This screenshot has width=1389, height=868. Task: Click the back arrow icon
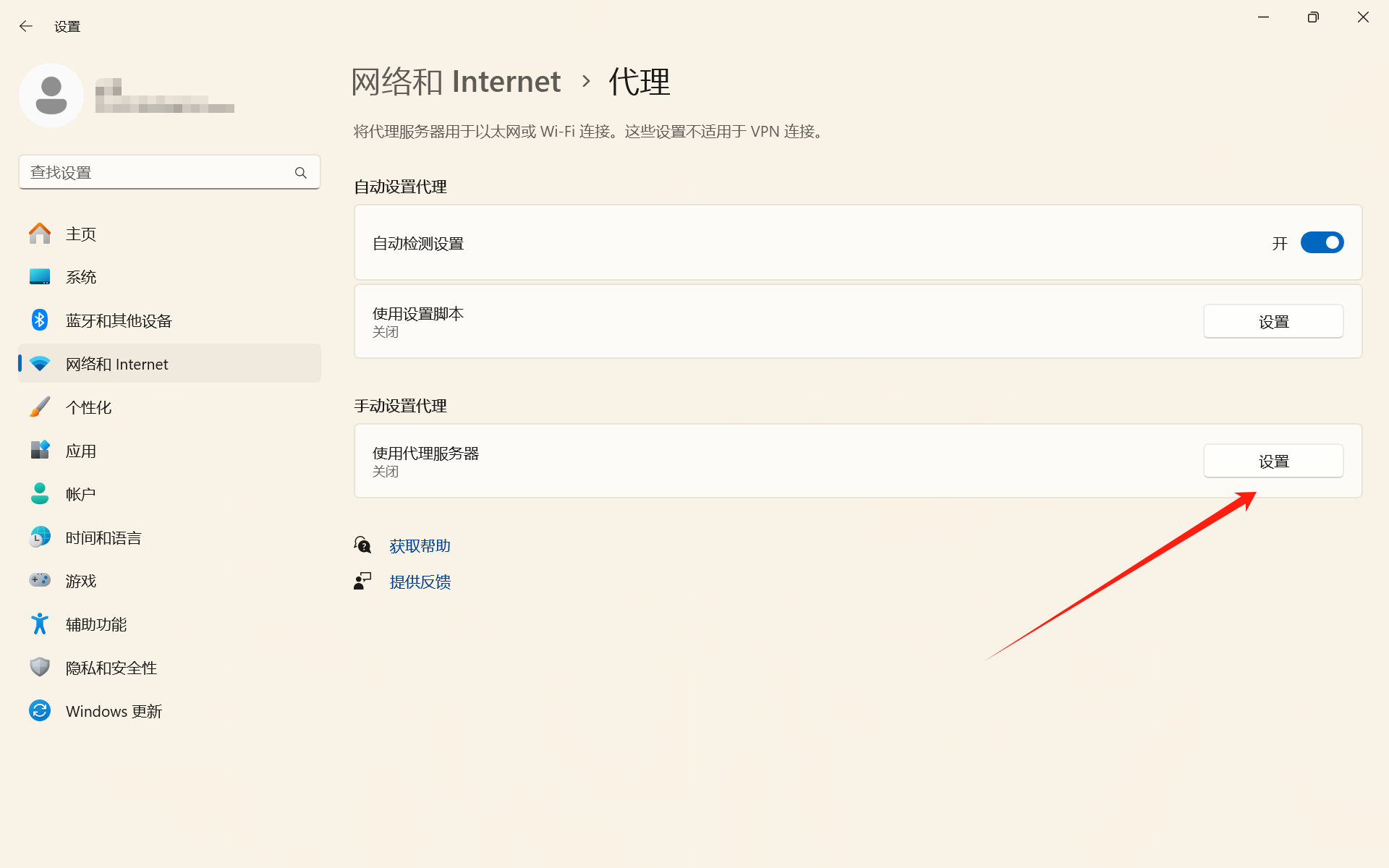click(26, 27)
